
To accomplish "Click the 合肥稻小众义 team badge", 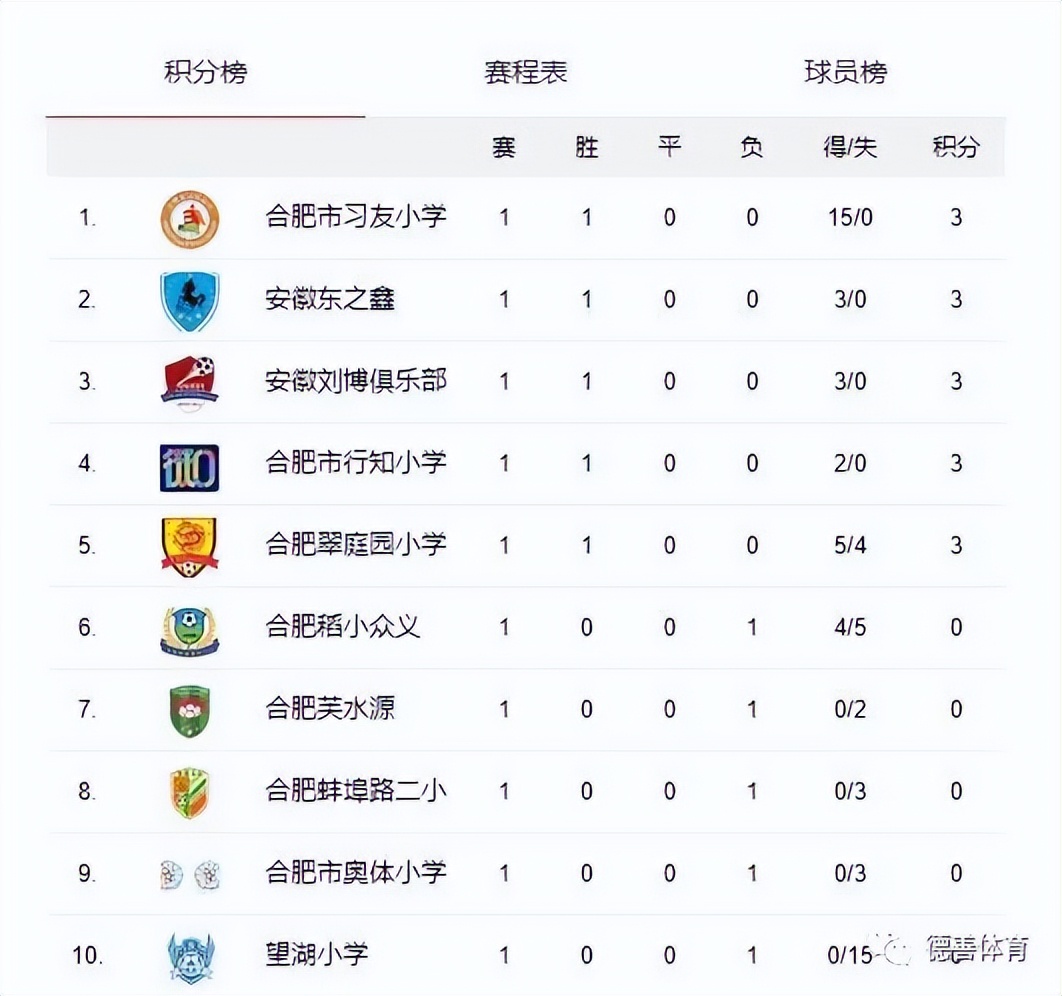I will pos(189,630).
